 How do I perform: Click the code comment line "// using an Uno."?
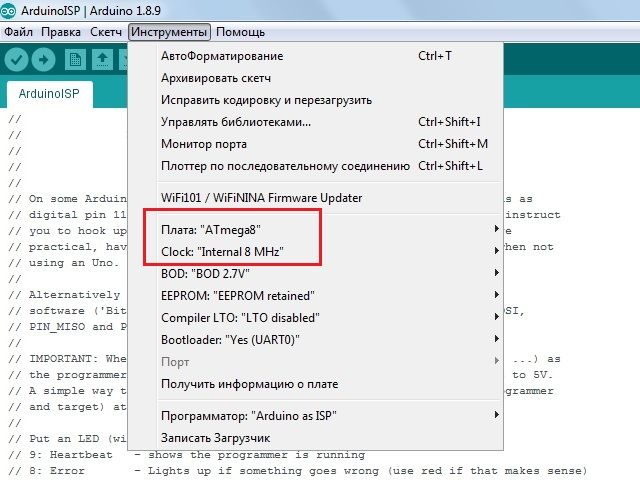pos(63,263)
